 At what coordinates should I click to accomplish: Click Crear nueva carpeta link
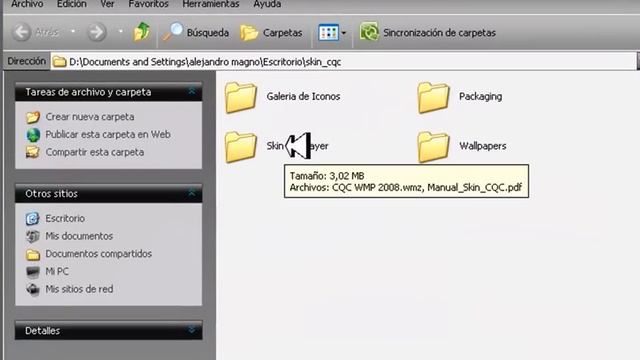tap(90, 117)
